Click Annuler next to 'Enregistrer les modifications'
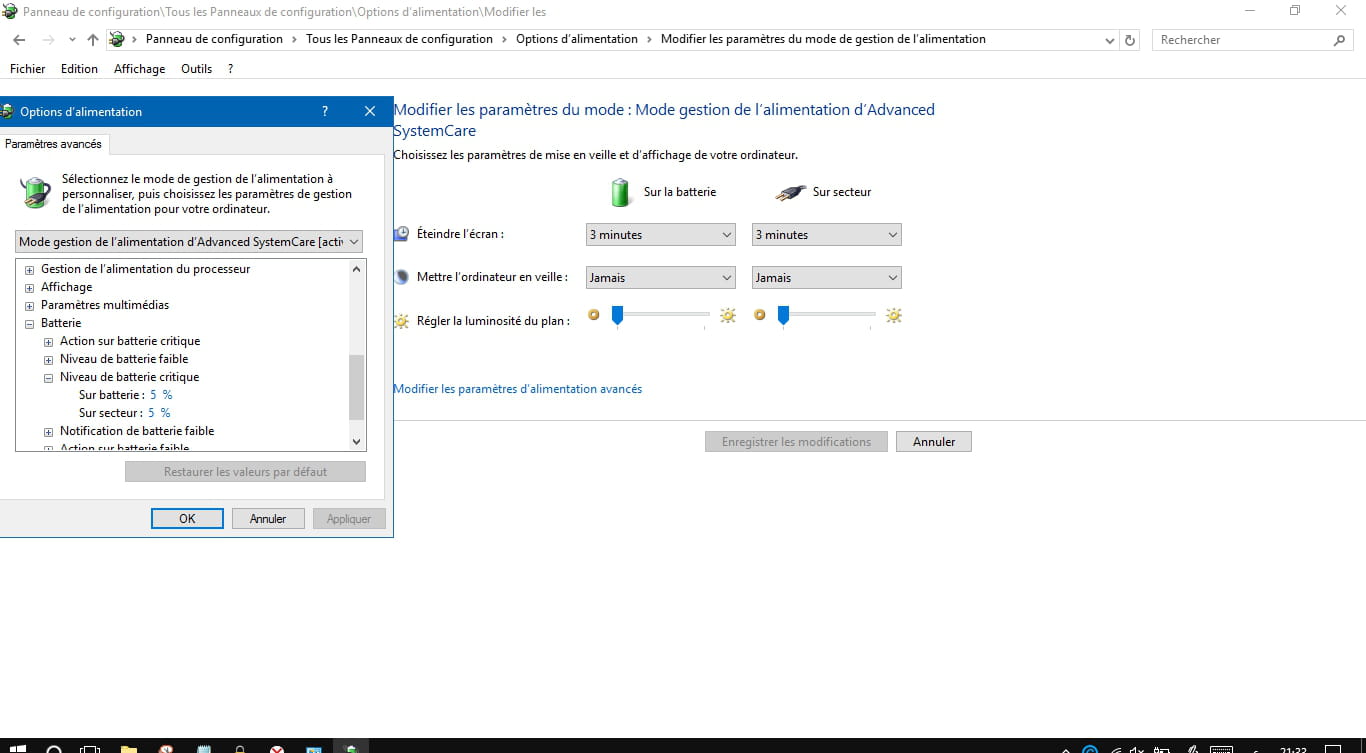The height and width of the screenshot is (753, 1366). (934, 442)
